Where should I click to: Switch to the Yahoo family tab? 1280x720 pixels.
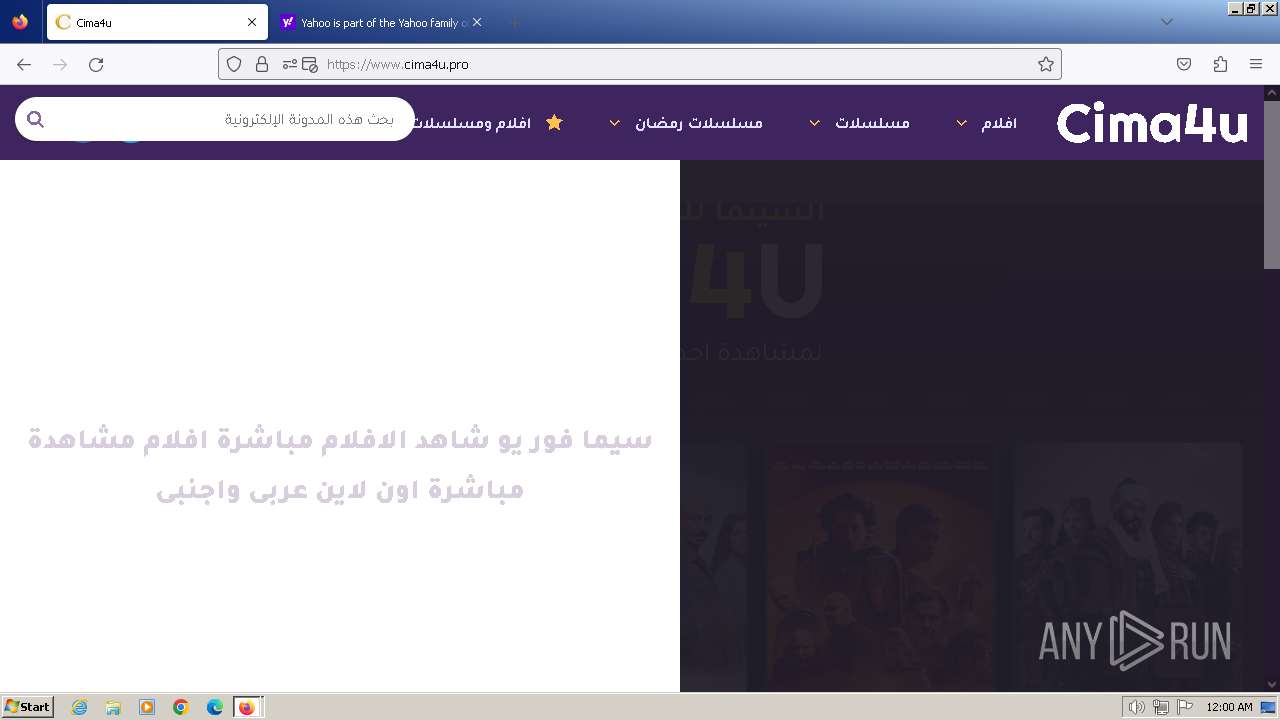click(x=382, y=22)
